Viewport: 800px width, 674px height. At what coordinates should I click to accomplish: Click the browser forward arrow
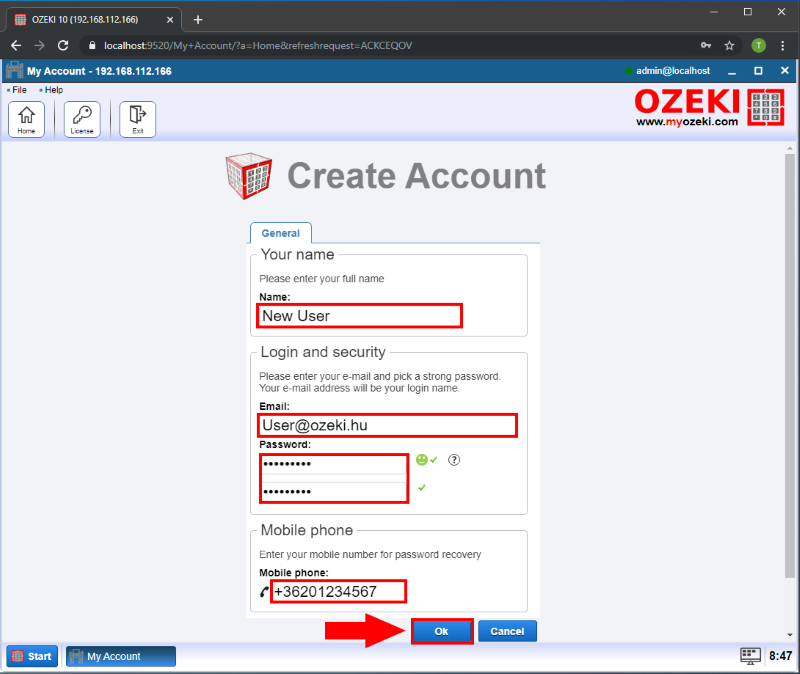[39, 45]
